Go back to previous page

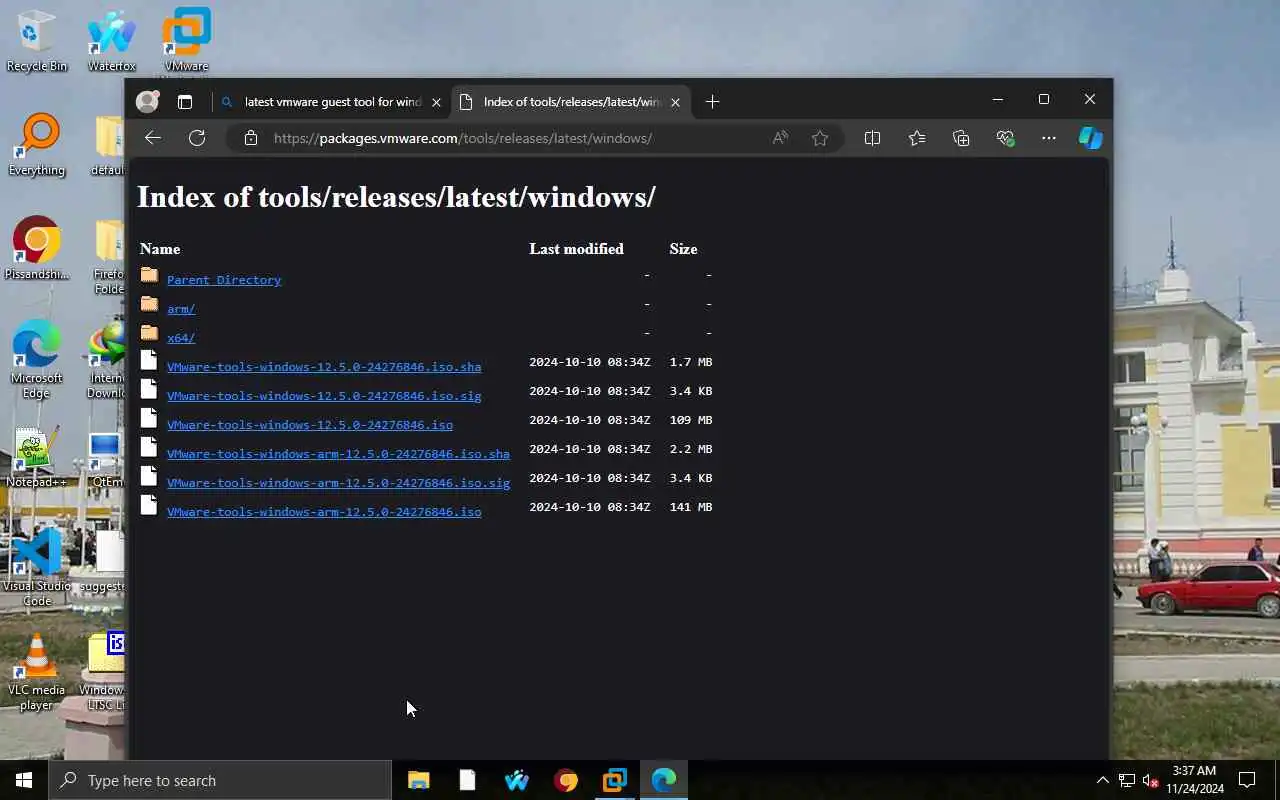(x=152, y=138)
